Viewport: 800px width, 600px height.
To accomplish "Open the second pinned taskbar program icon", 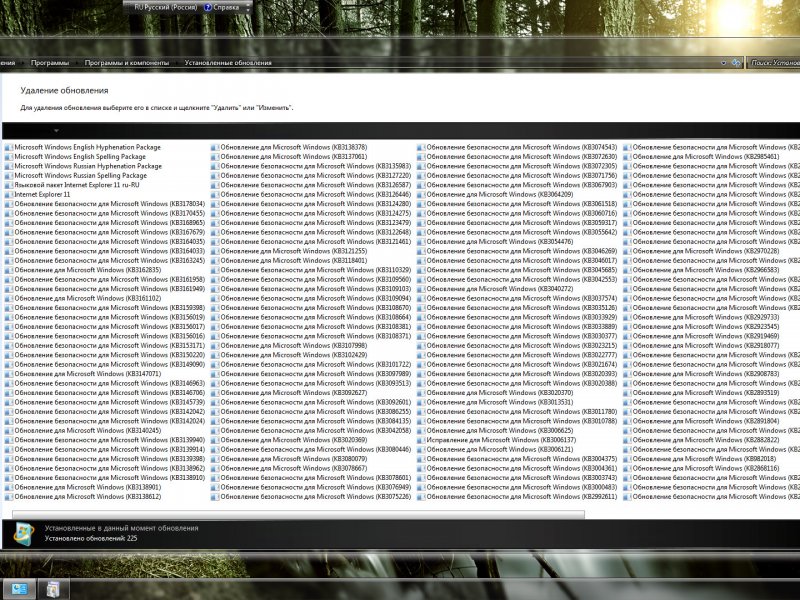I will [x=53, y=589].
